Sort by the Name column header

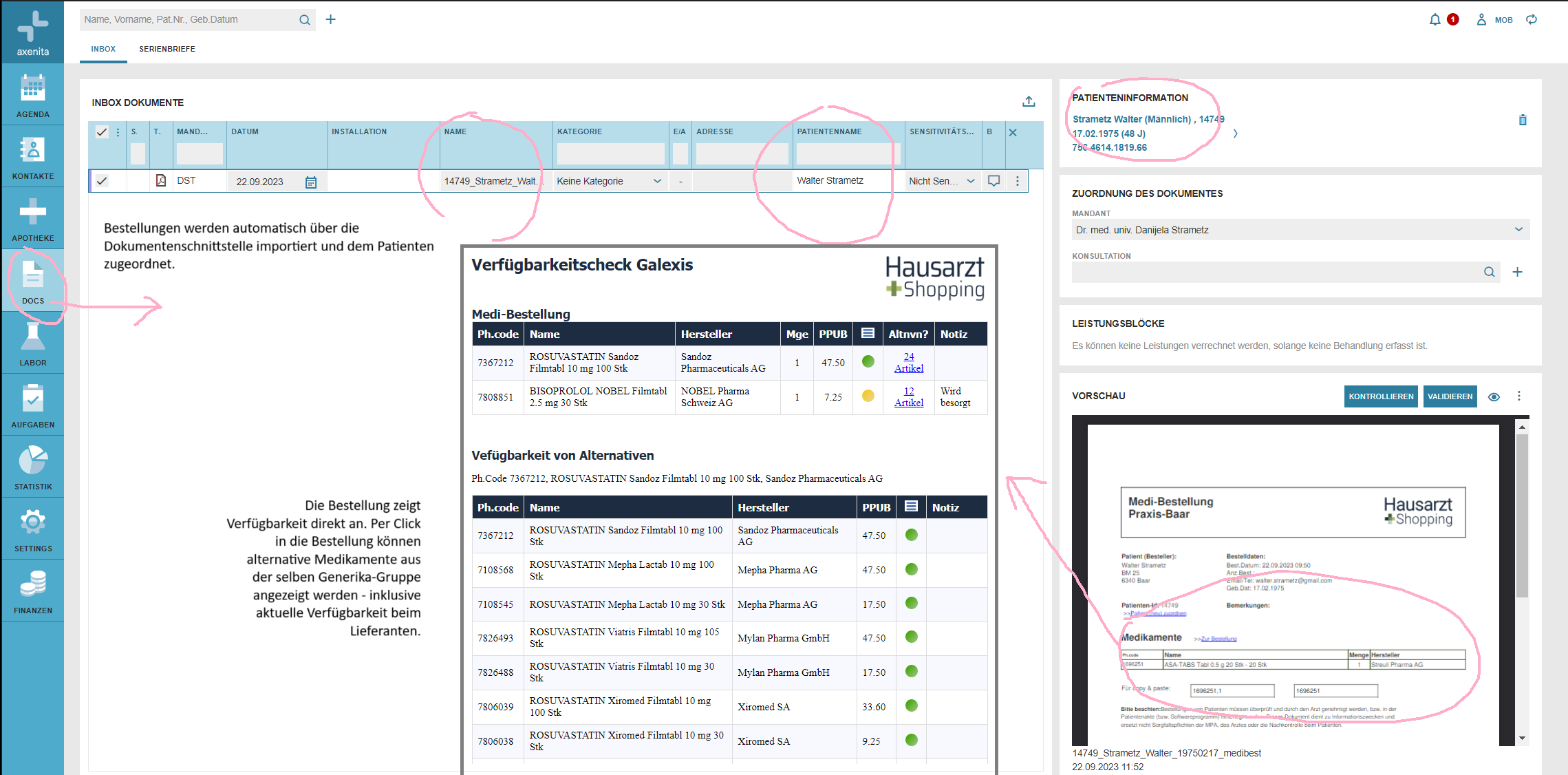[x=455, y=131]
